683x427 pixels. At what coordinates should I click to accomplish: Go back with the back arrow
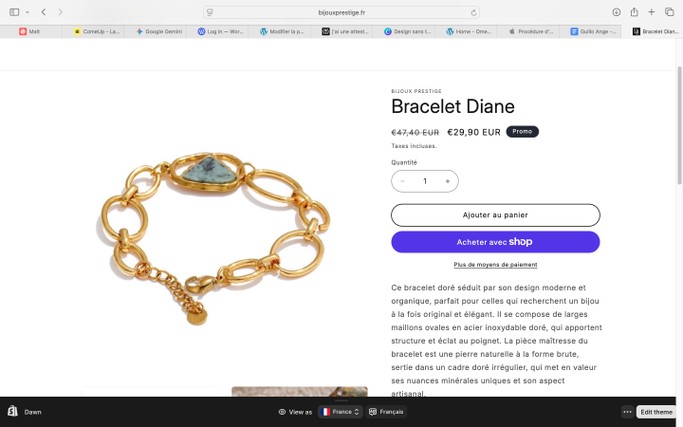tap(44, 12)
